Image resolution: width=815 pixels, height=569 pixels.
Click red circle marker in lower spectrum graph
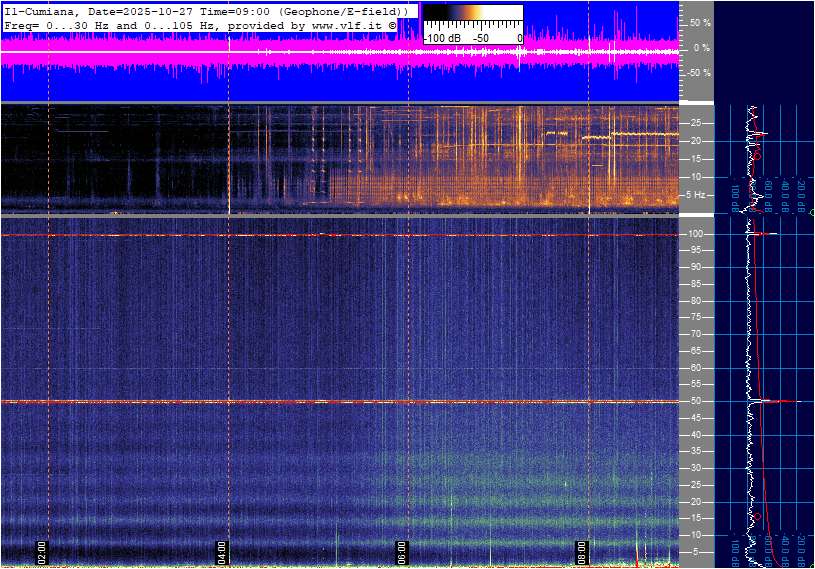click(757, 516)
